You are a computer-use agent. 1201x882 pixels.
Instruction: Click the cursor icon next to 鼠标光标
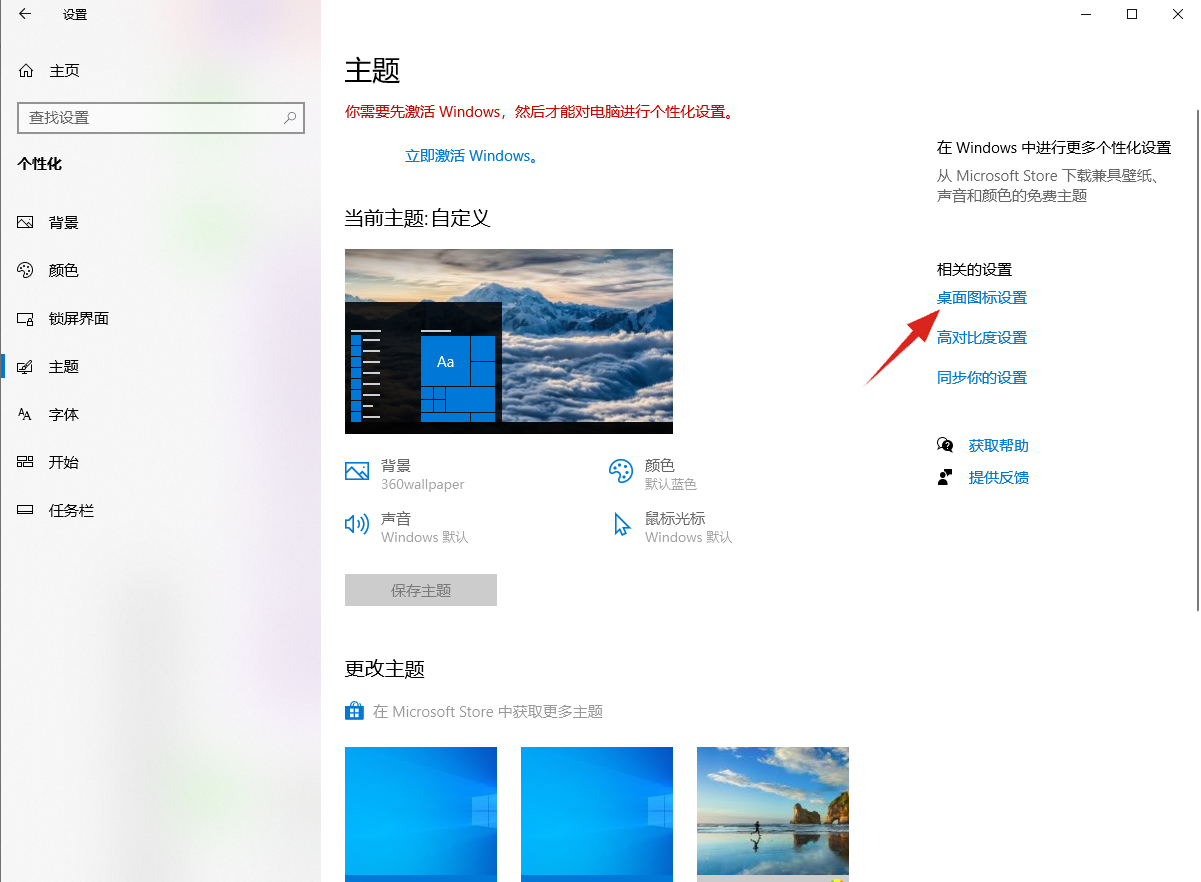[x=622, y=525]
